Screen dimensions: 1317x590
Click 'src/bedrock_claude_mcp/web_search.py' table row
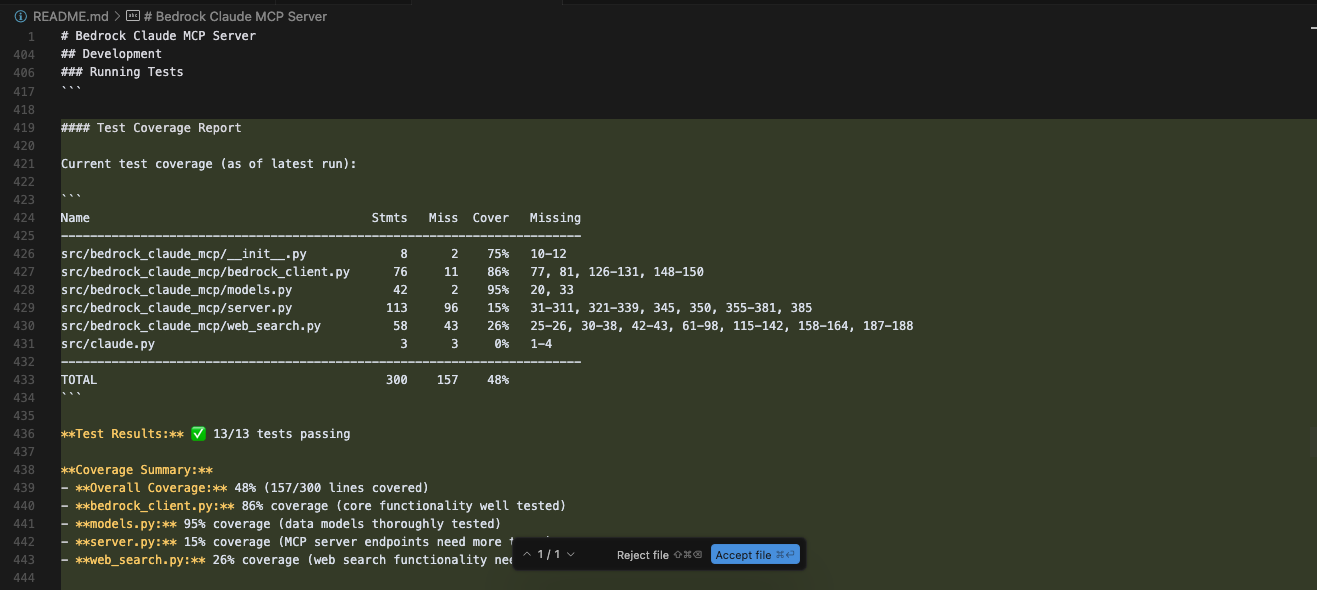(487, 326)
